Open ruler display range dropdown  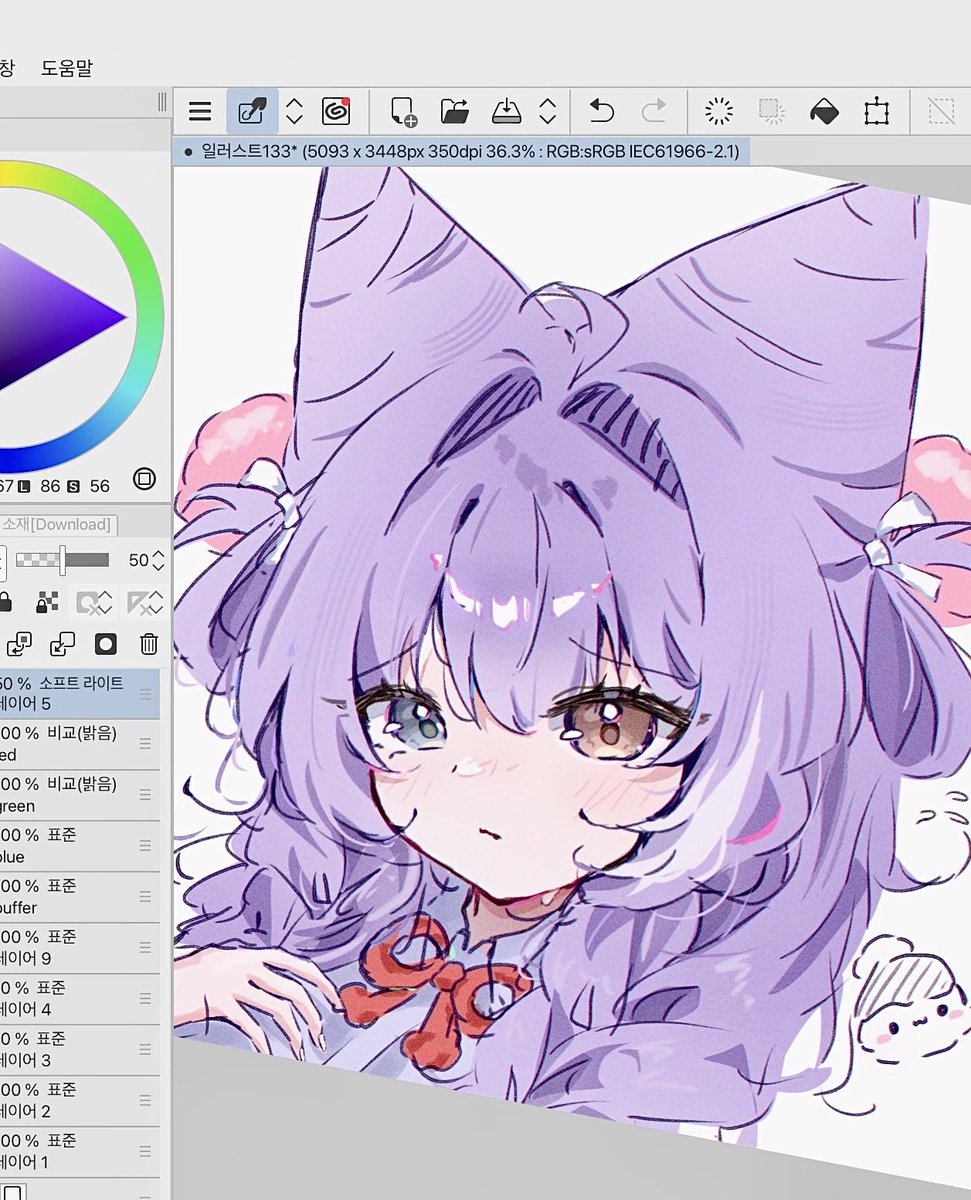pyautogui.click(x=144, y=602)
